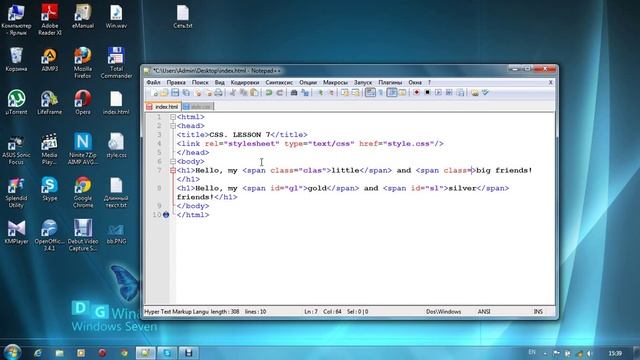
Task: Collapse the body fold on line 6
Action: [x=173, y=162]
